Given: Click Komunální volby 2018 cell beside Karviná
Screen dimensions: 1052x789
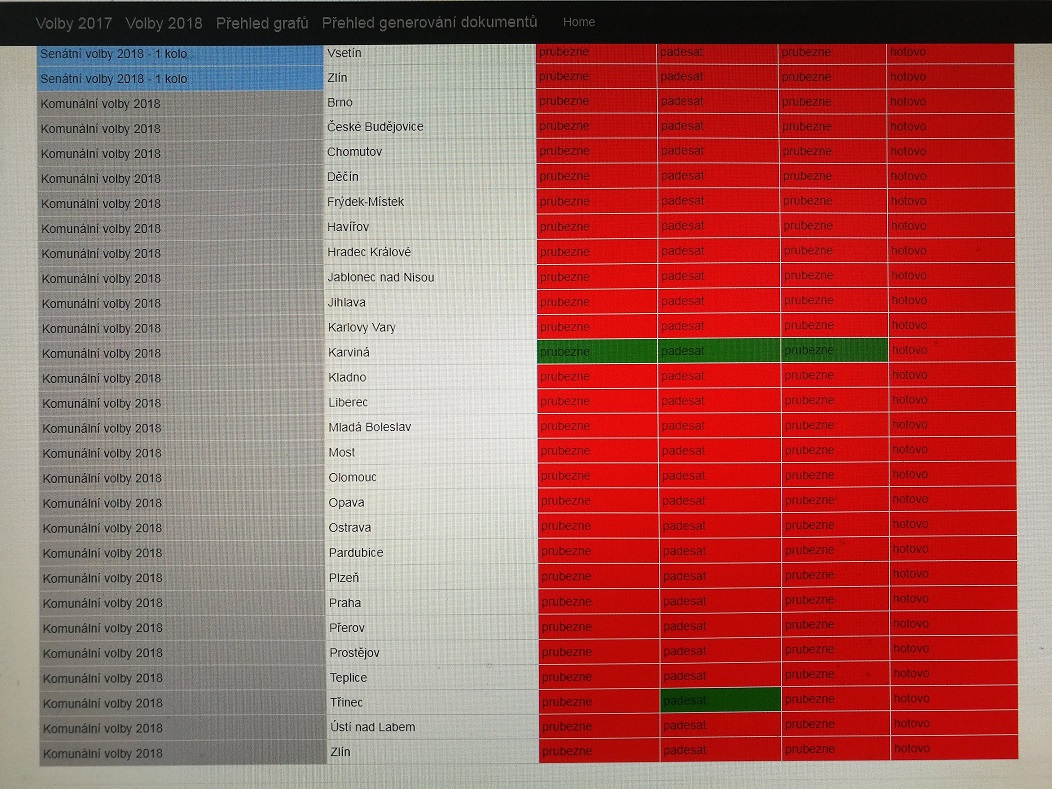Looking at the screenshot, I should 182,354.
